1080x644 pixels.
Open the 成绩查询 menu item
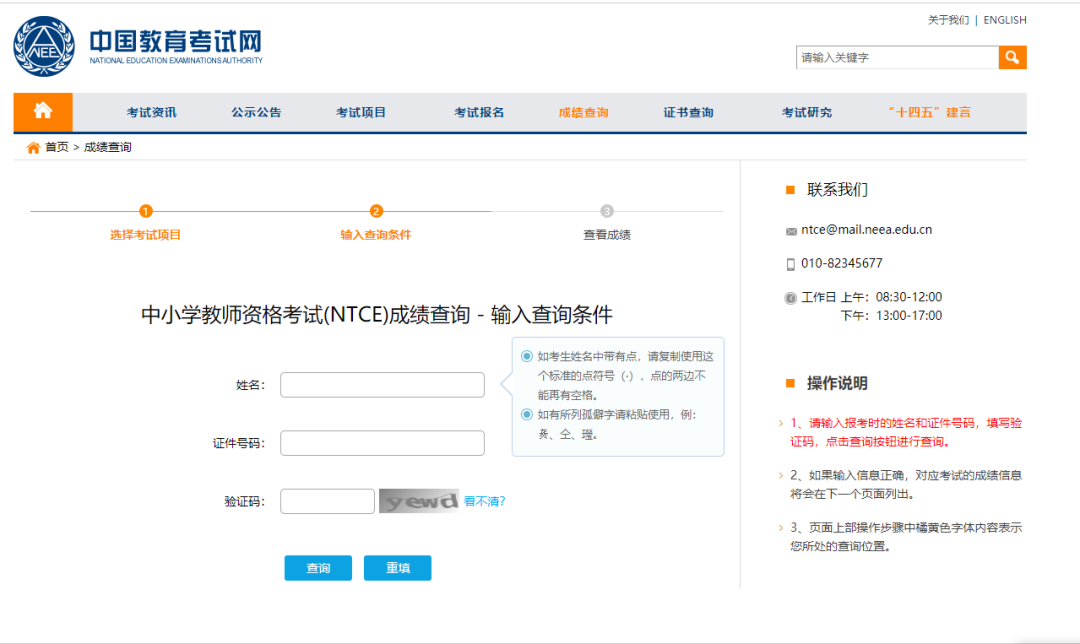coord(581,112)
